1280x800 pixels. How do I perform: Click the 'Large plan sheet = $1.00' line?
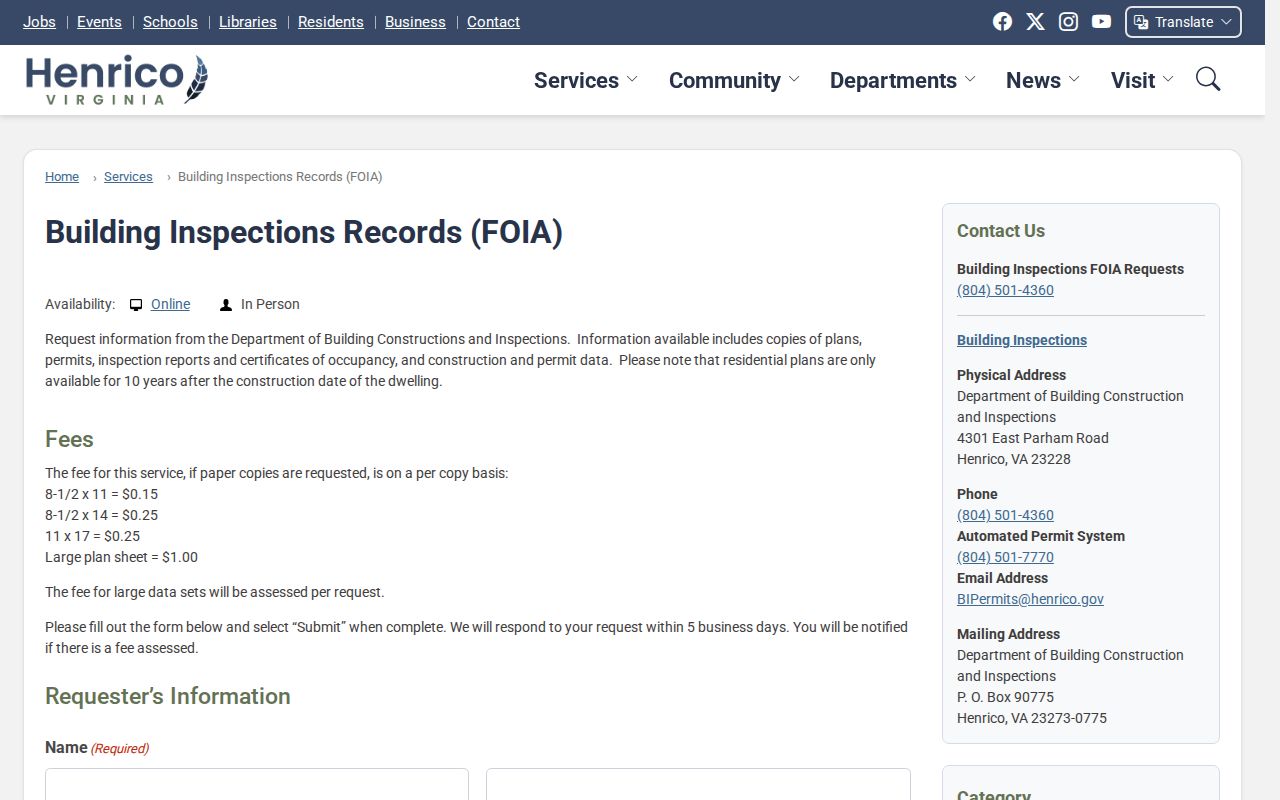click(121, 557)
